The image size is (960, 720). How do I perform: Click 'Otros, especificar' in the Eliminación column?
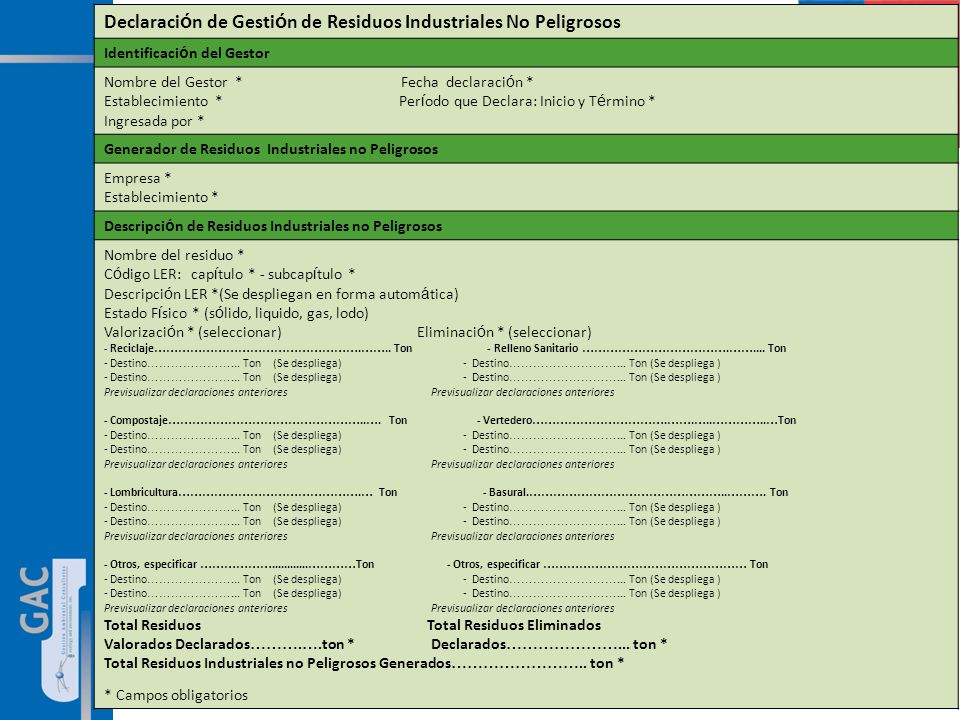[607, 564]
